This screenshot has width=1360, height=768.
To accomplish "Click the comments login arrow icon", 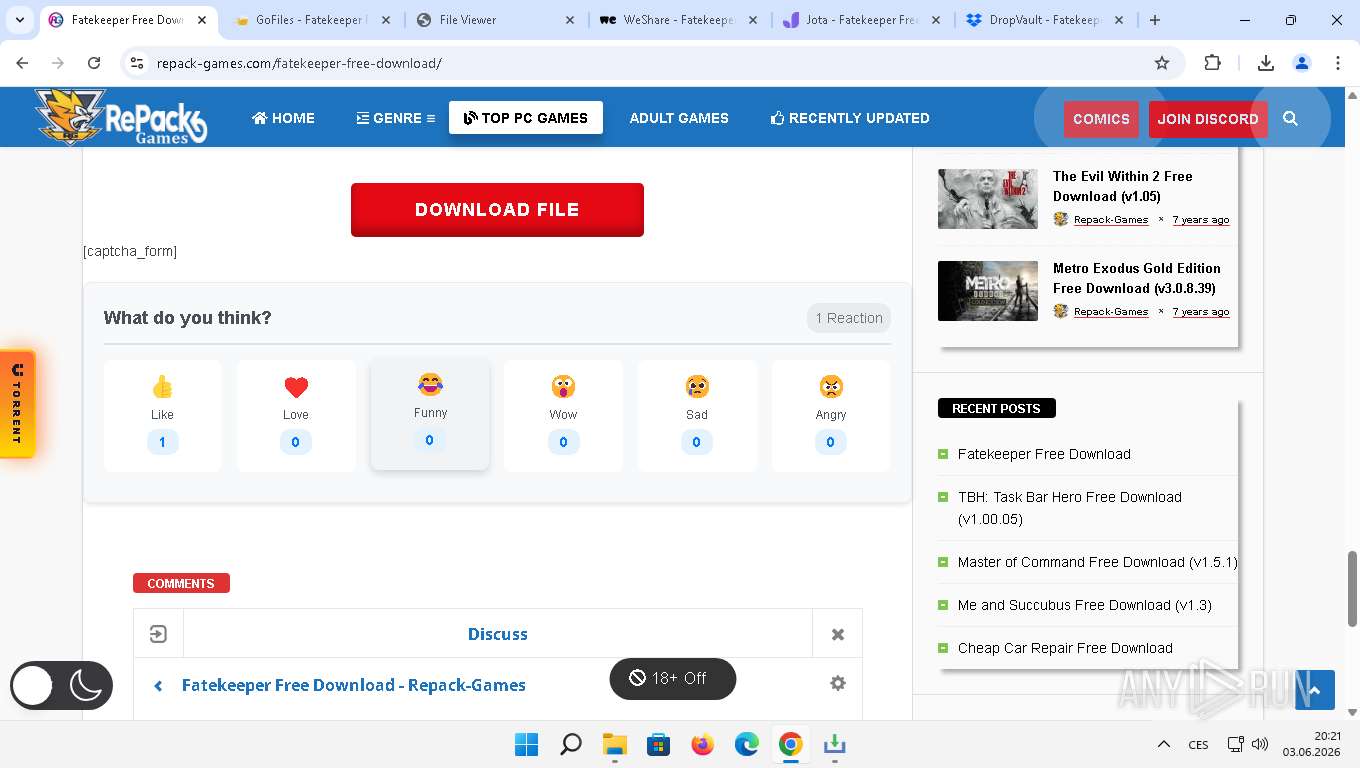I will [x=158, y=634].
